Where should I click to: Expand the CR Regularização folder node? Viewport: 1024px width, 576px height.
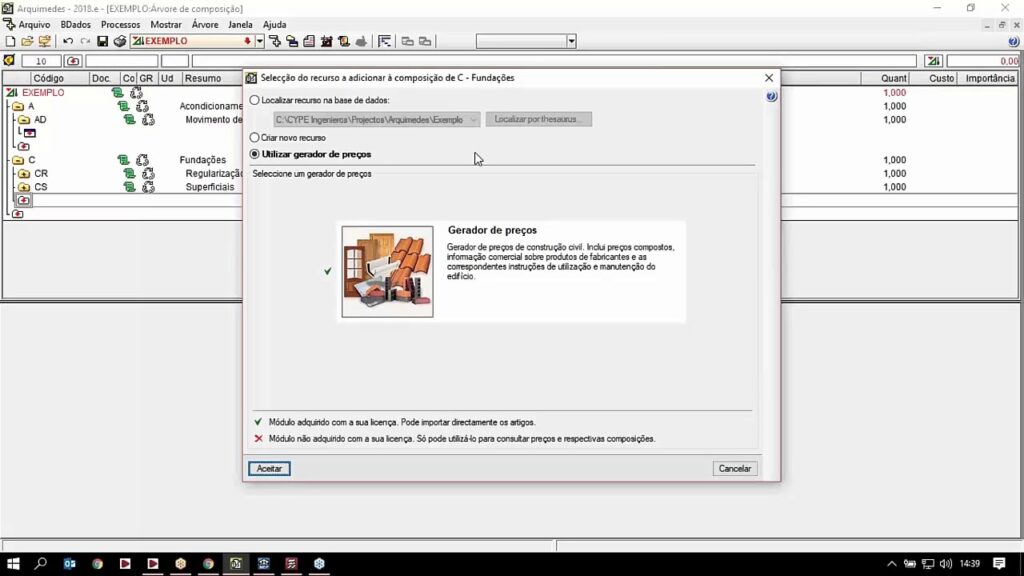coord(26,174)
